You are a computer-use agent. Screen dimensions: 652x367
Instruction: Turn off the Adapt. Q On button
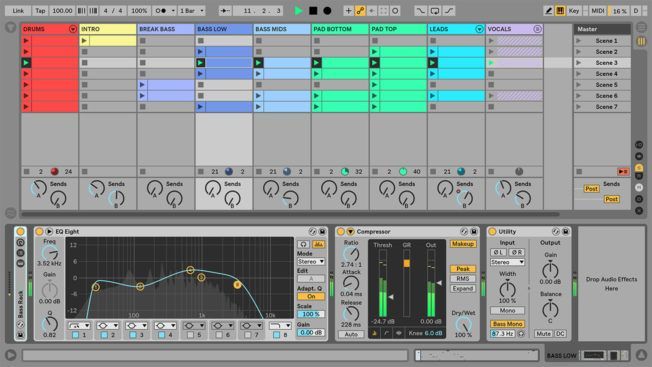(x=311, y=296)
